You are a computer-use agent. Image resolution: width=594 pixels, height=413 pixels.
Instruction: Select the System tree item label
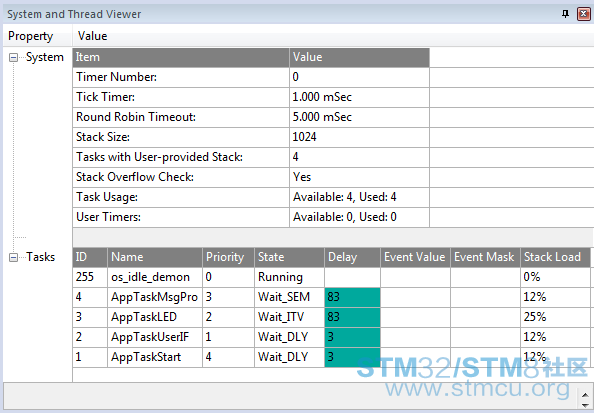[x=45, y=57]
